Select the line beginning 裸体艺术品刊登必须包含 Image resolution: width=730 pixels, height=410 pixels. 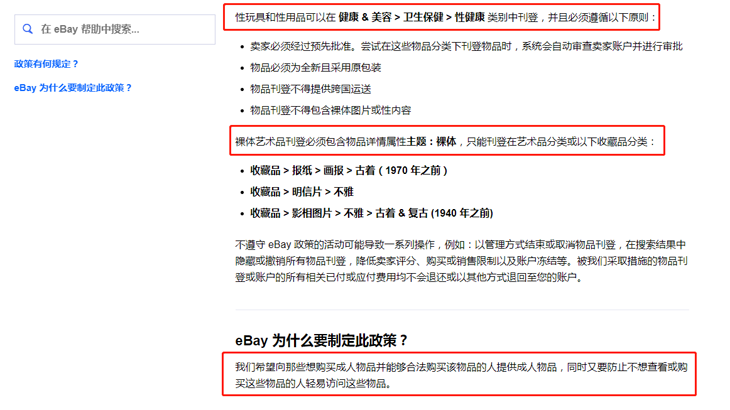(445, 142)
